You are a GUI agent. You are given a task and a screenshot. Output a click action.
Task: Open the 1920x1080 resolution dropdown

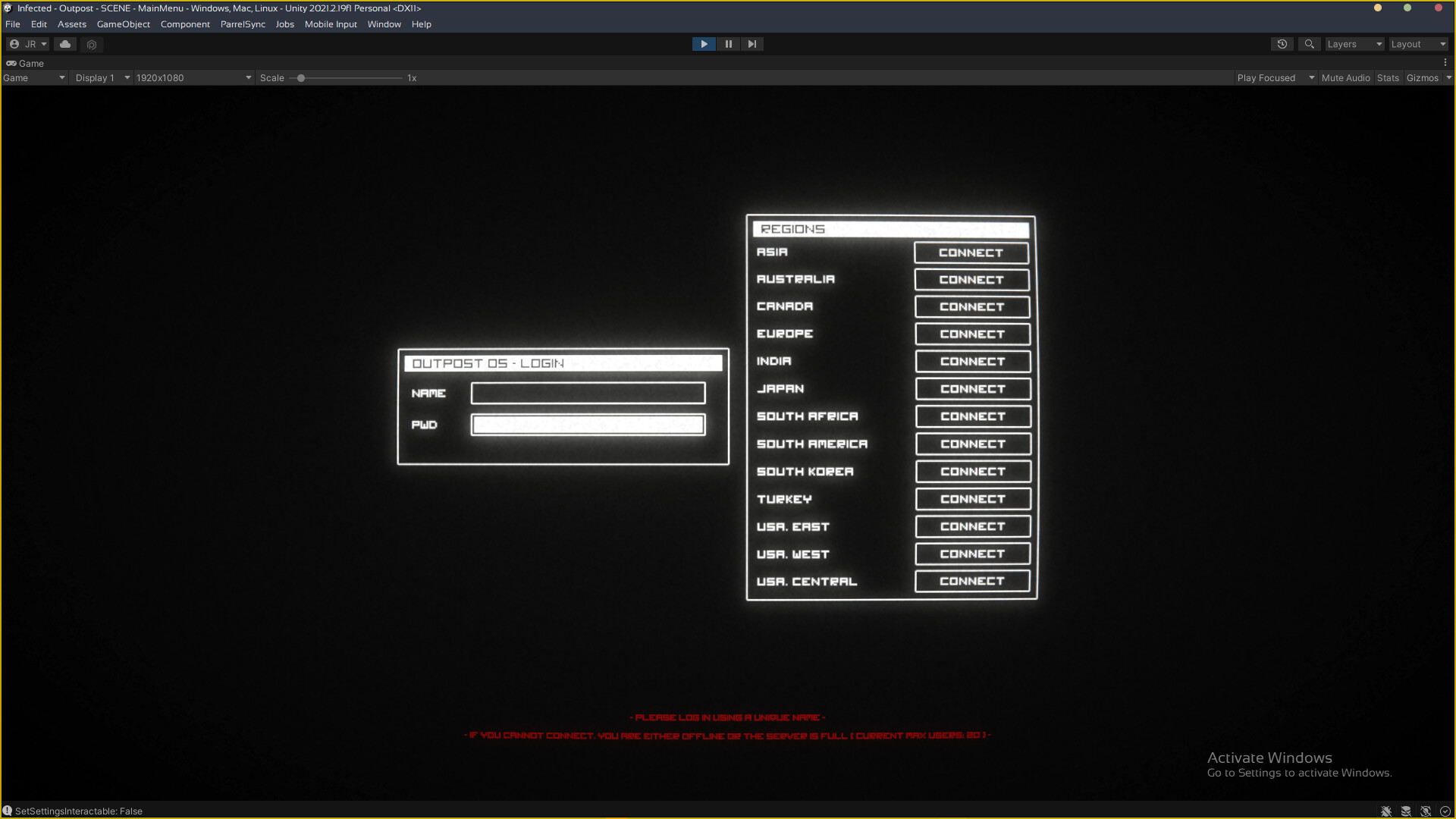(x=193, y=77)
